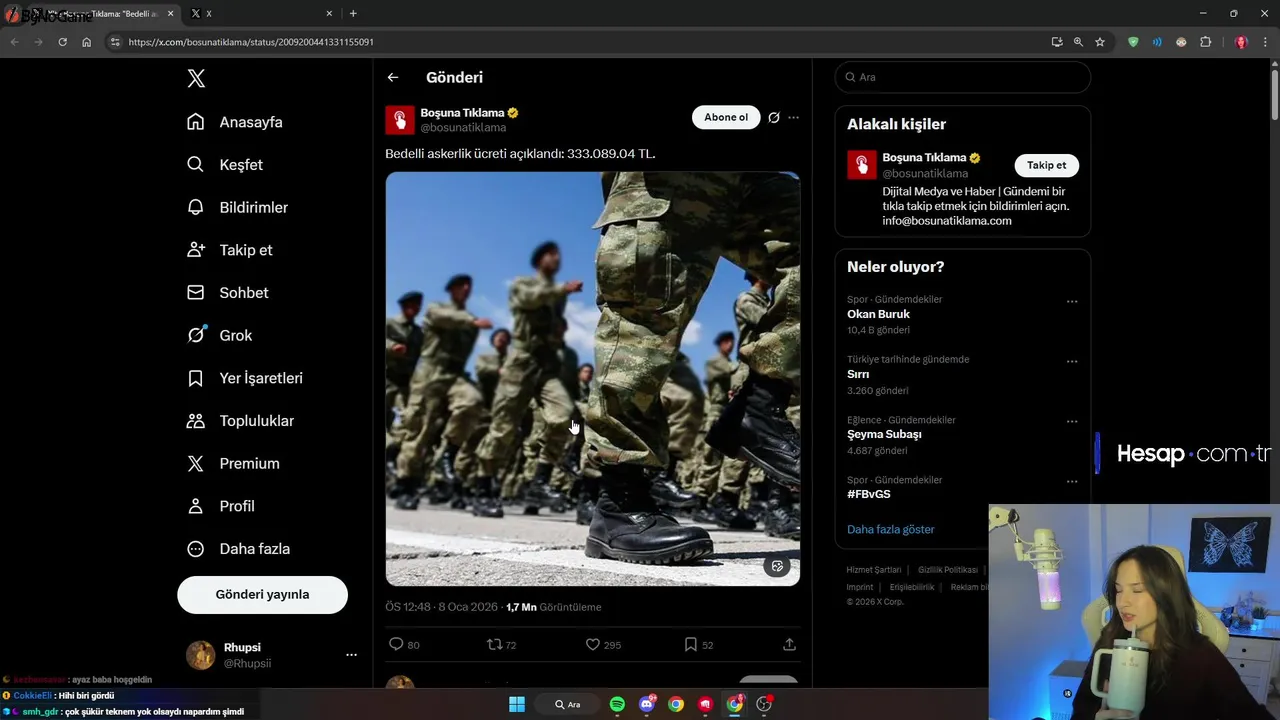Screen dimensions: 1280x720
Task: Open Discord from the taskbar
Action: 647,704
